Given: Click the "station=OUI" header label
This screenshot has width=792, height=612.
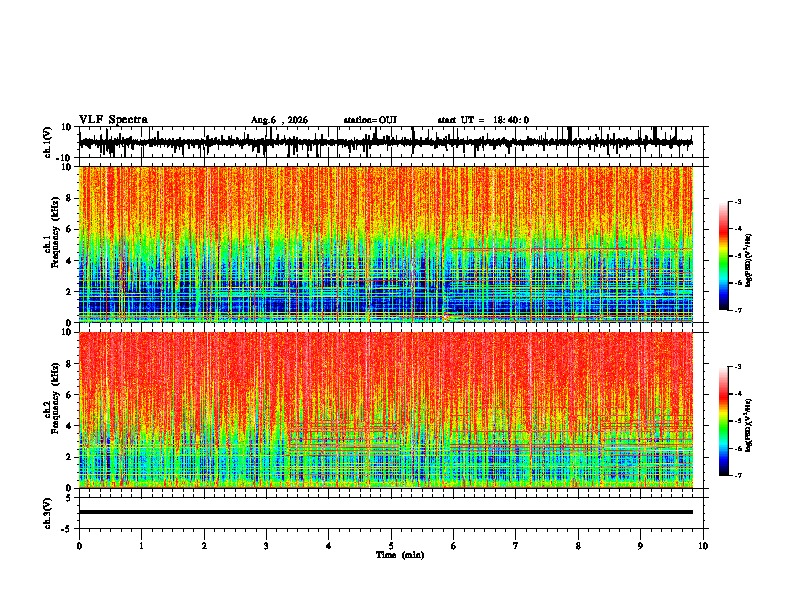Looking at the screenshot, I should 370,120.
